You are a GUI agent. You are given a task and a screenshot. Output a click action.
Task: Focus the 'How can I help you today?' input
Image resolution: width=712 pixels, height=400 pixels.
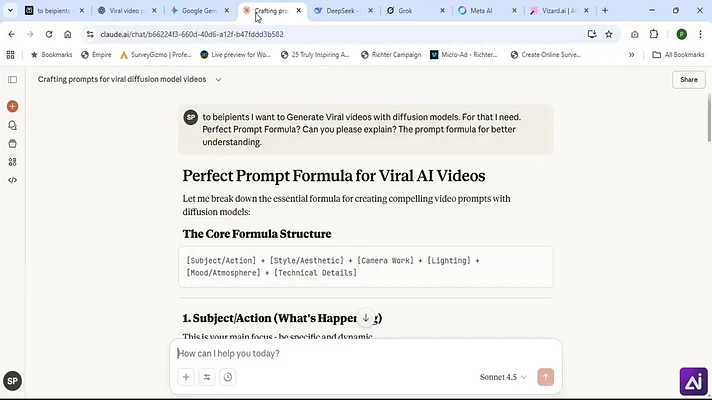click(x=366, y=353)
